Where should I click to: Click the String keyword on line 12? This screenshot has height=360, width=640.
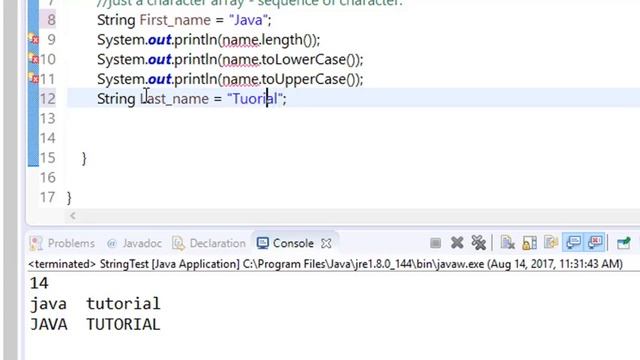[x=116, y=99]
